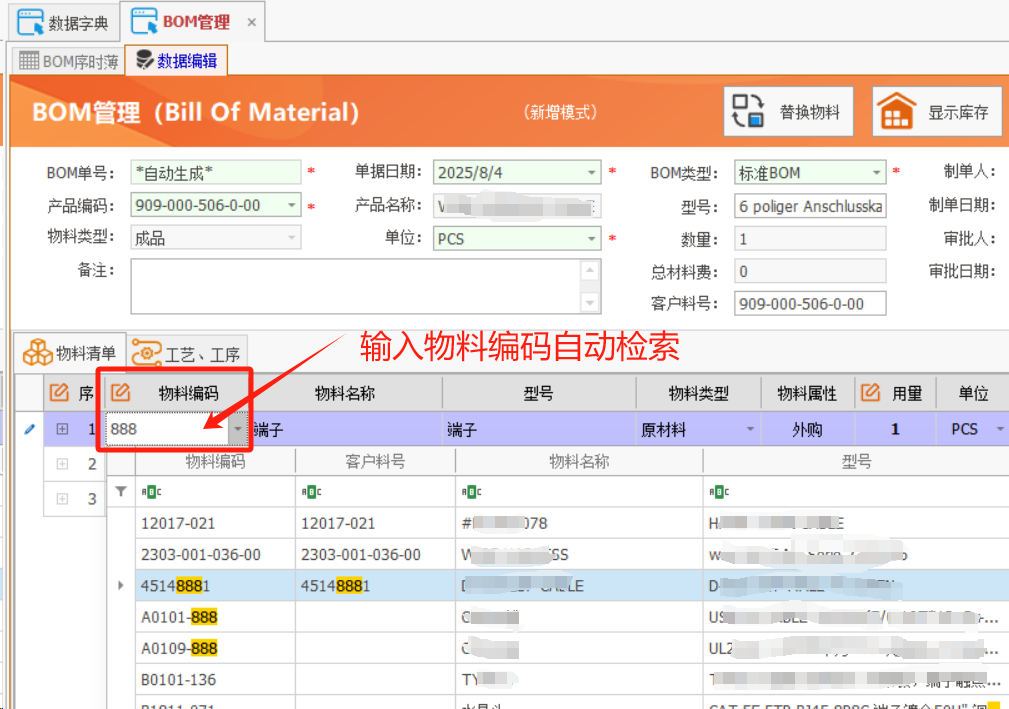Click the 客户料号 header in the lookup list
This screenshot has height=709, width=1009.
(375, 461)
